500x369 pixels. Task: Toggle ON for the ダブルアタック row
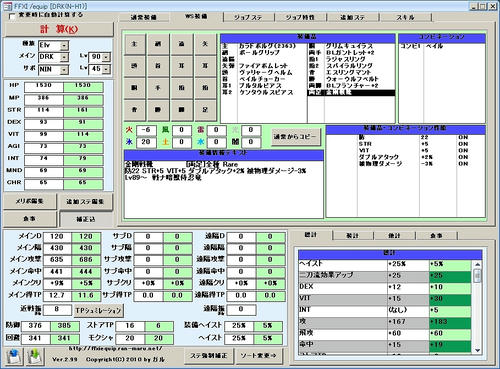pyautogui.click(x=463, y=157)
